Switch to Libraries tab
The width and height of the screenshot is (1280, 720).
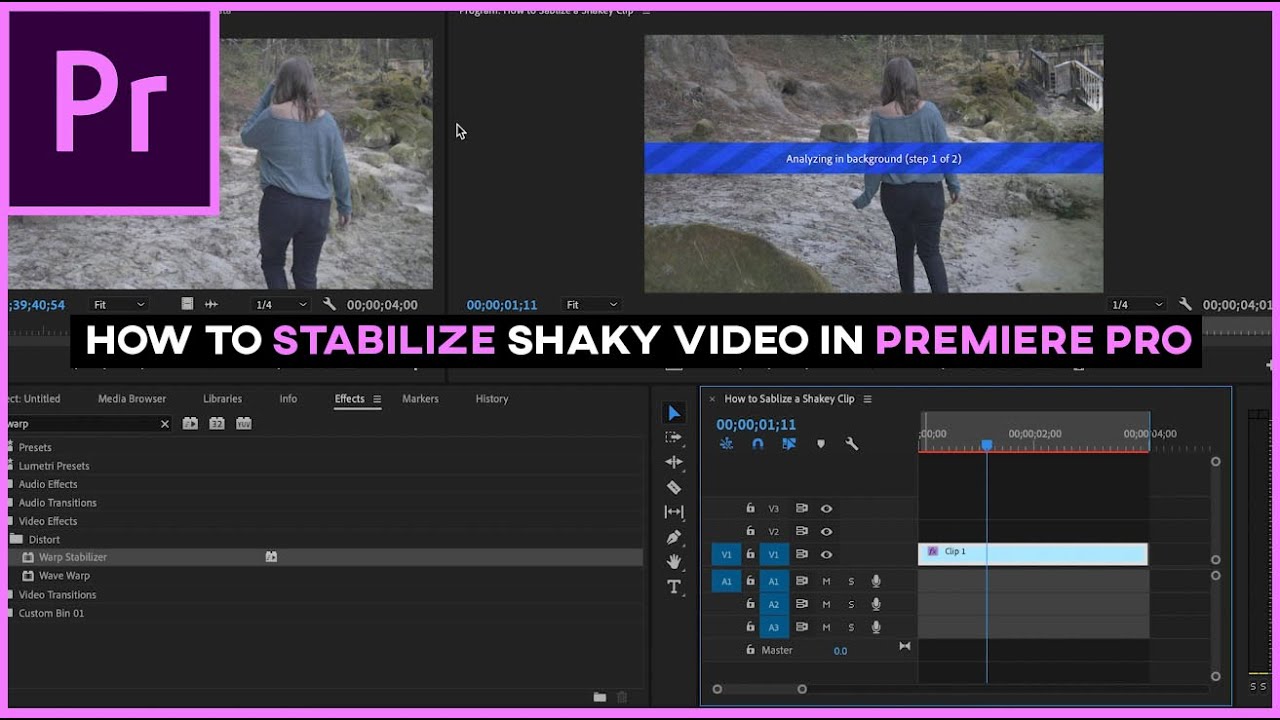pos(222,398)
